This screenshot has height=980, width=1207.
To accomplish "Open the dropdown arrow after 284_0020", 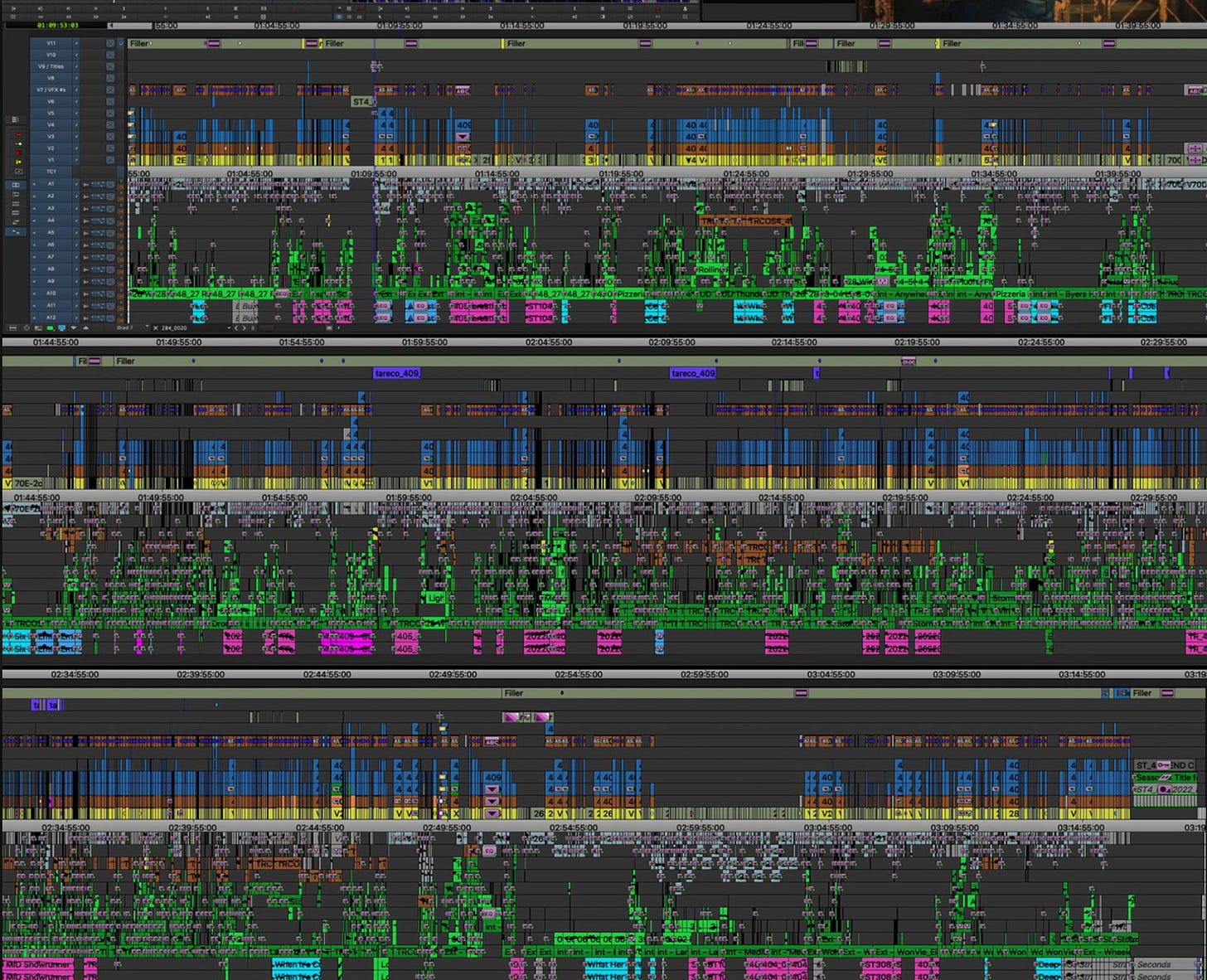I will [229, 327].
